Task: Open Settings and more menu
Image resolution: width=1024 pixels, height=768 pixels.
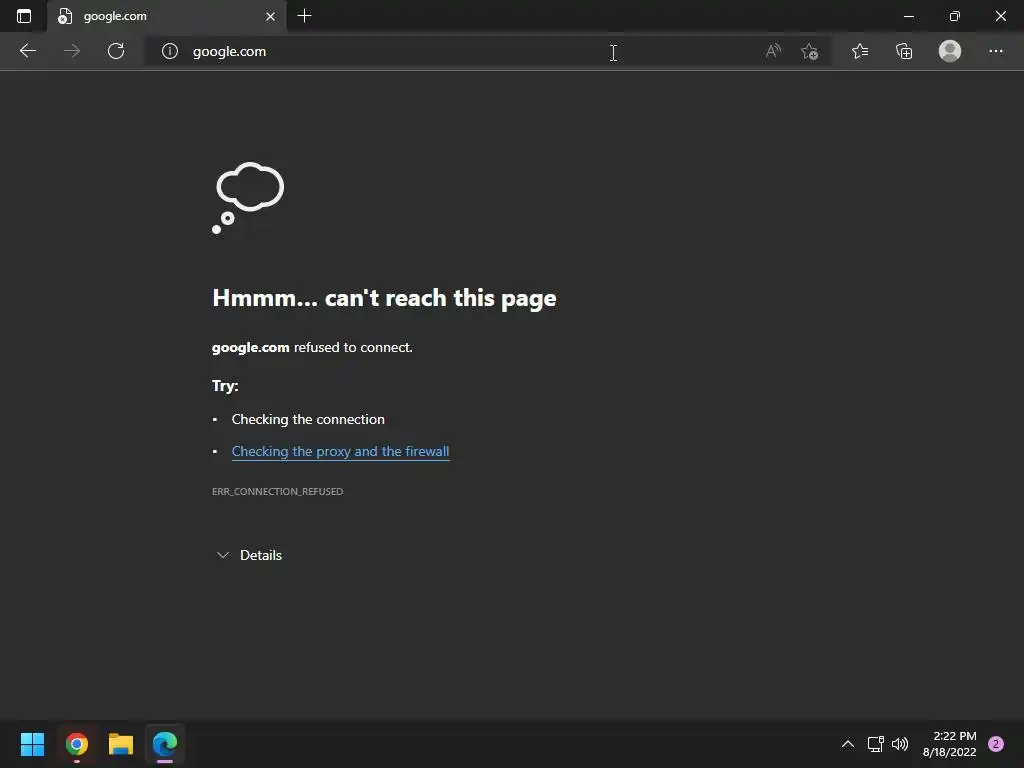Action: click(x=995, y=51)
